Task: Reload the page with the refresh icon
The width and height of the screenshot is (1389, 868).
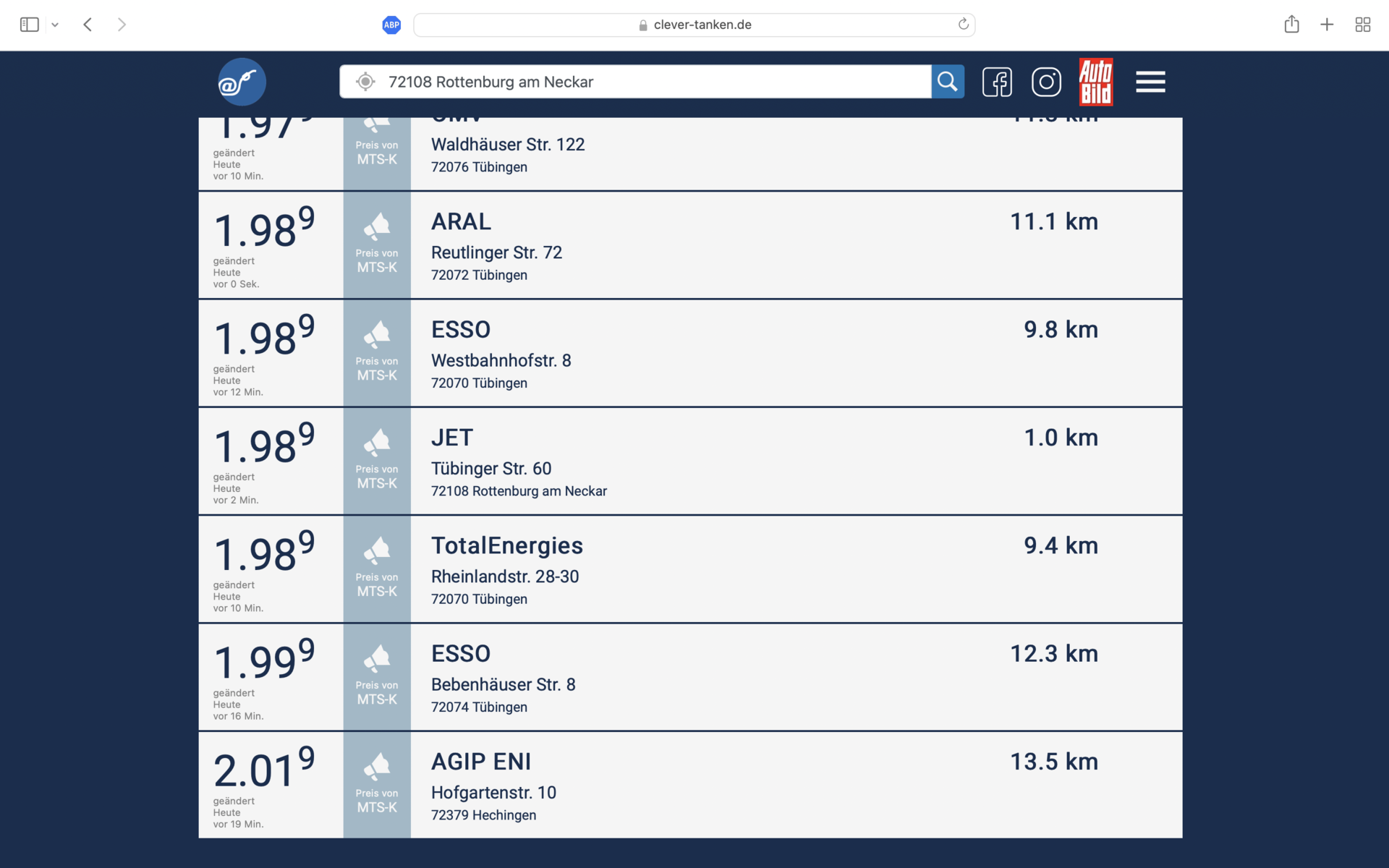Action: [x=963, y=25]
